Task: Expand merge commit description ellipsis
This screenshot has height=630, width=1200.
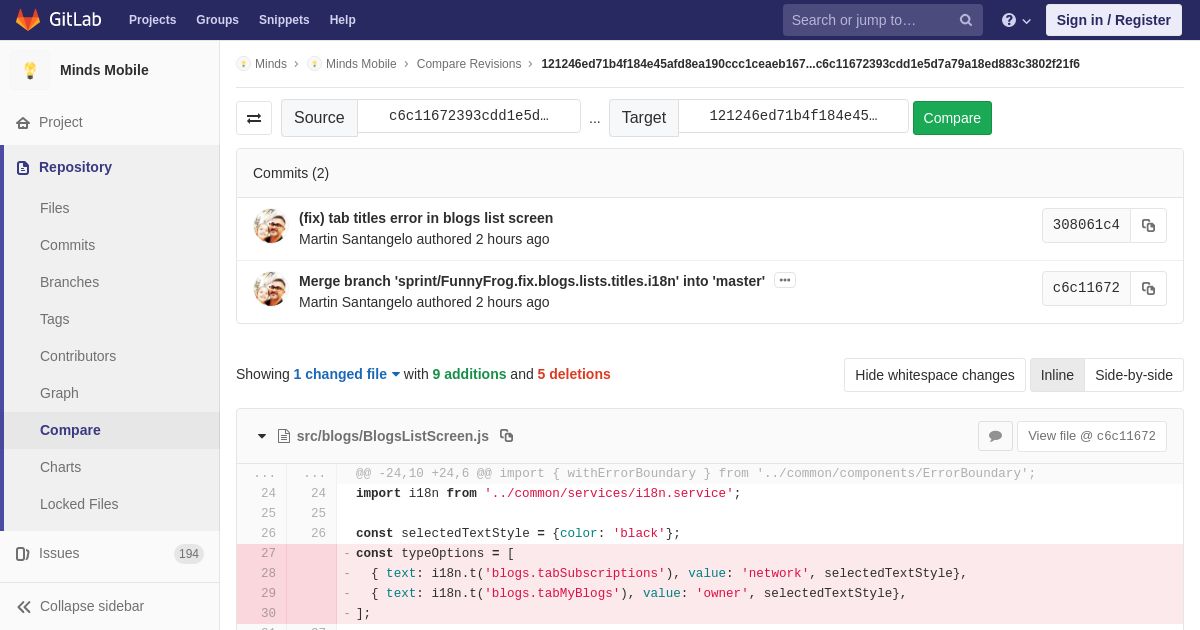Action: tap(785, 280)
